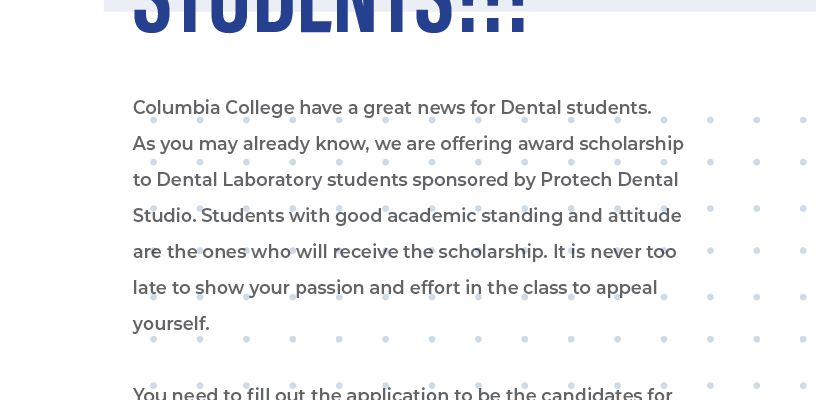This screenshot has width=816, height=400.
Task: Click the phrase "award scholarship"
Action: pos(600,144)
